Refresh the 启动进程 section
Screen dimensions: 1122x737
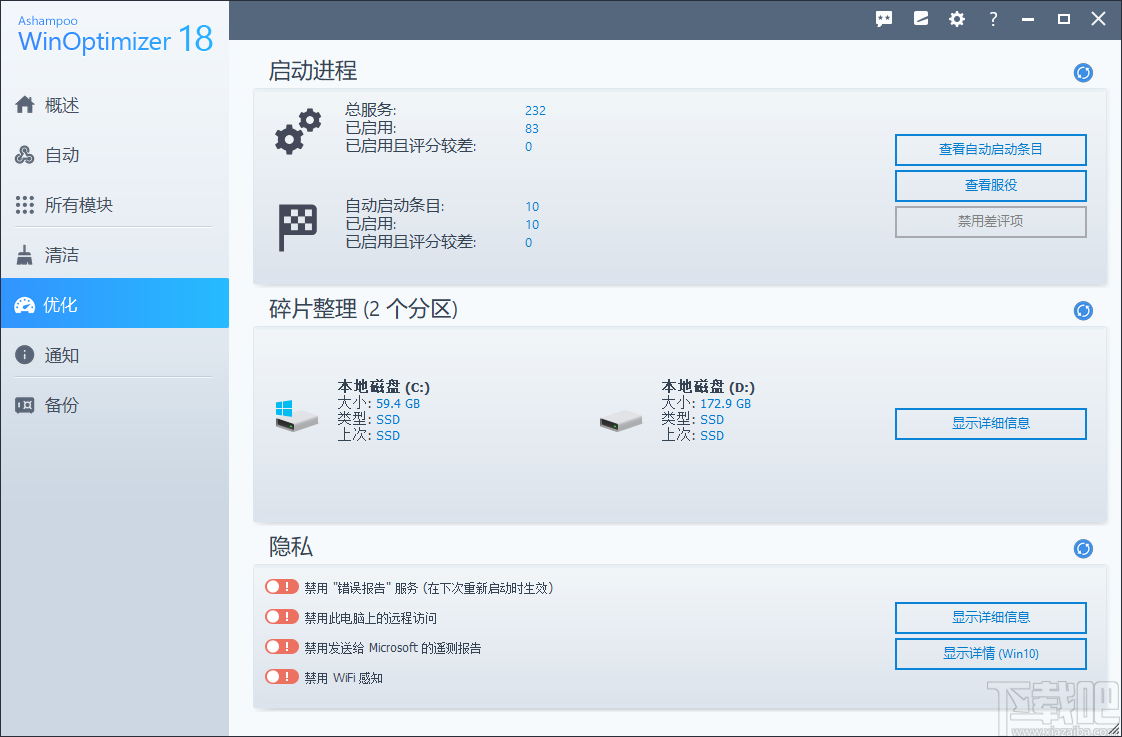1083,72
